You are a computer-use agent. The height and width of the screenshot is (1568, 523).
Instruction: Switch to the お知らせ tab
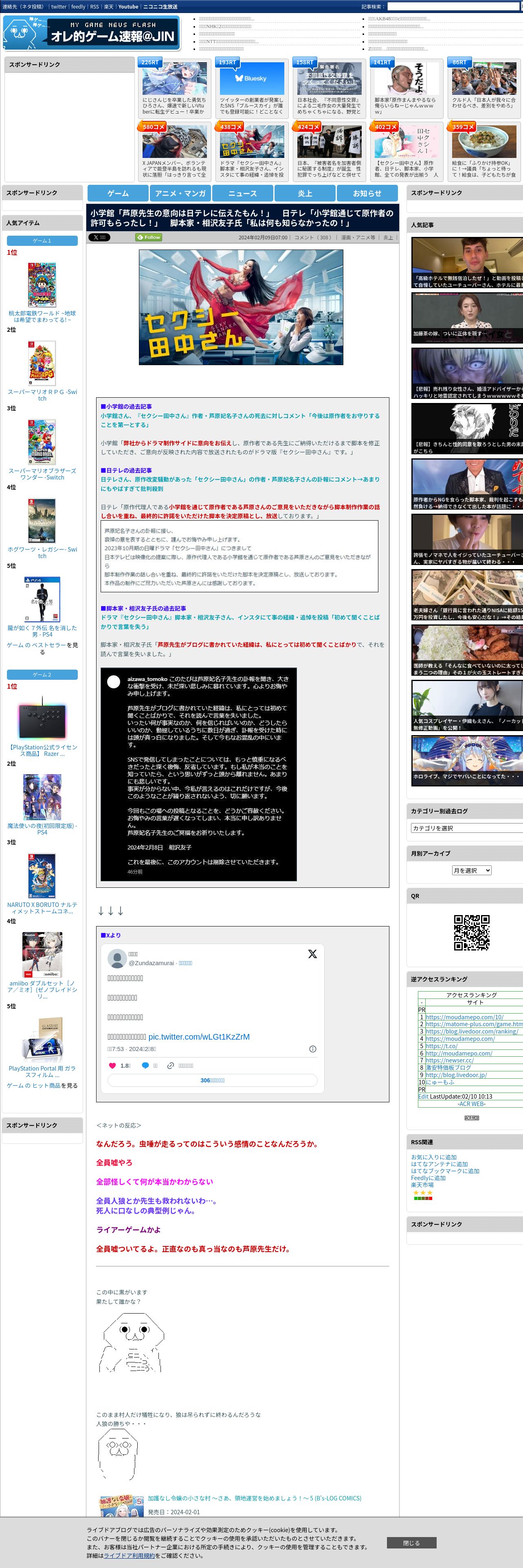click(x=367, y=193)
